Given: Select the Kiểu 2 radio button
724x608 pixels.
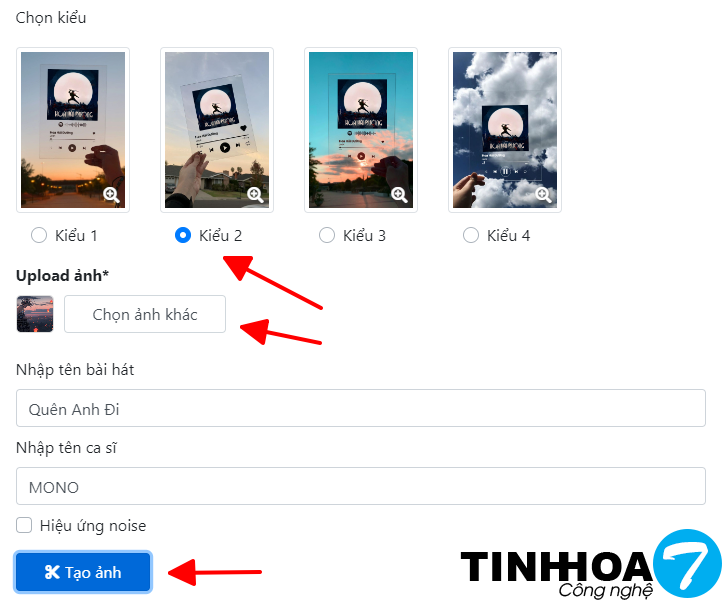Looking at the screenshot, I should point(183,235).
